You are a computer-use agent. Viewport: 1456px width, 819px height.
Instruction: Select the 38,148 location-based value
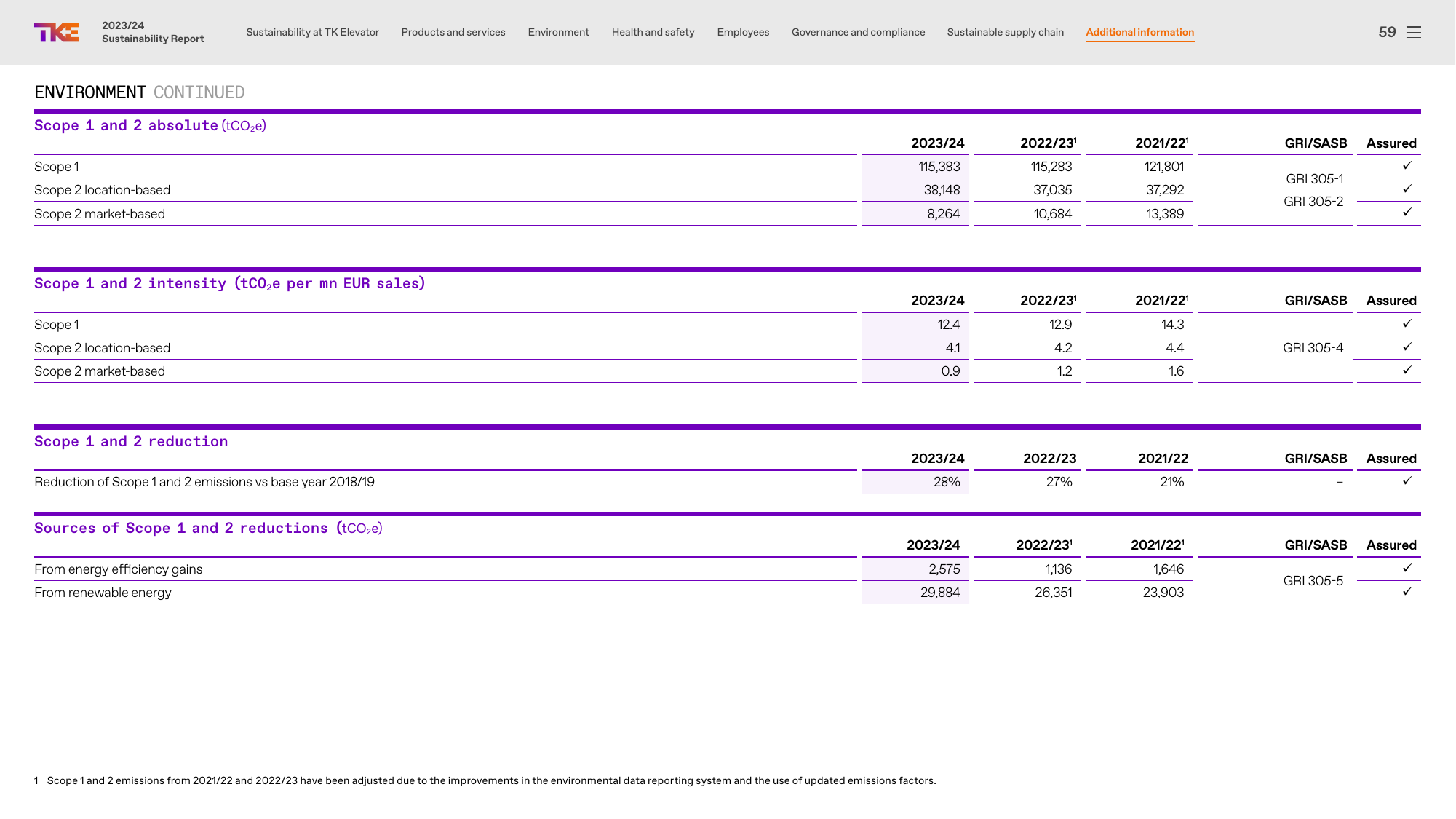pyautogui.click(x=942, y=190)
